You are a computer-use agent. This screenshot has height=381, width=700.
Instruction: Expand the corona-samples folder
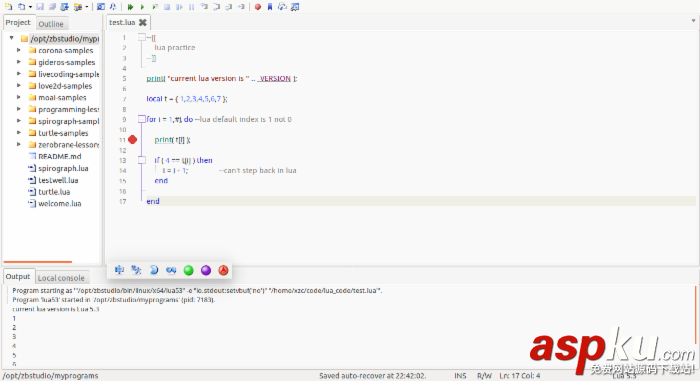tap(19, 50)
